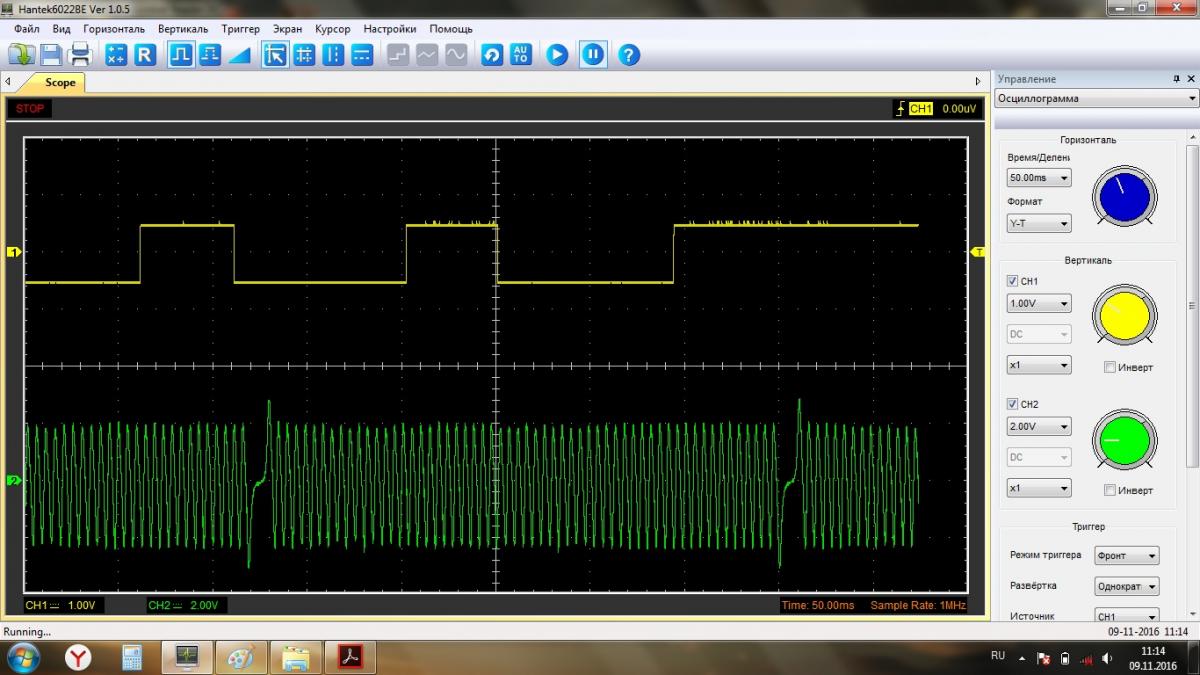Click the Print toolbar icon
The width and height of the screenshot is (1200, 675).
pos(80,54)
